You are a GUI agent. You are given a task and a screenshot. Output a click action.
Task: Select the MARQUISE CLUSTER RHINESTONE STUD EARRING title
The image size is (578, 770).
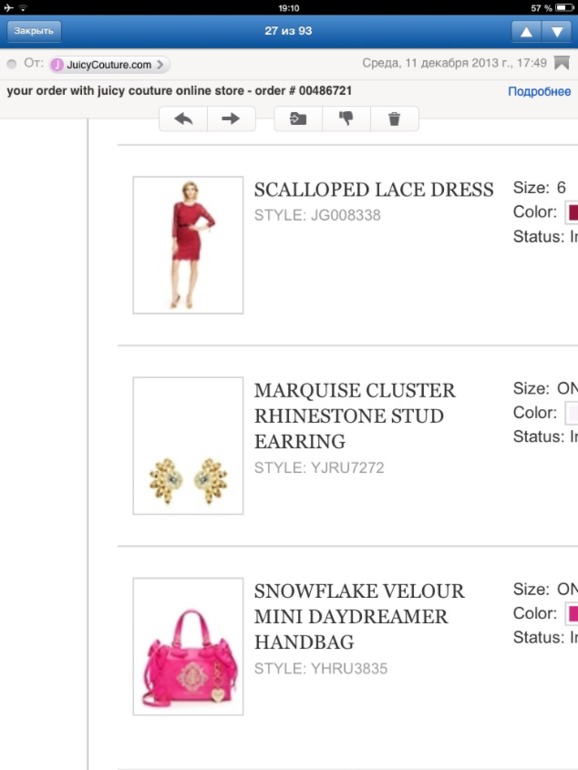pos(355,416)
